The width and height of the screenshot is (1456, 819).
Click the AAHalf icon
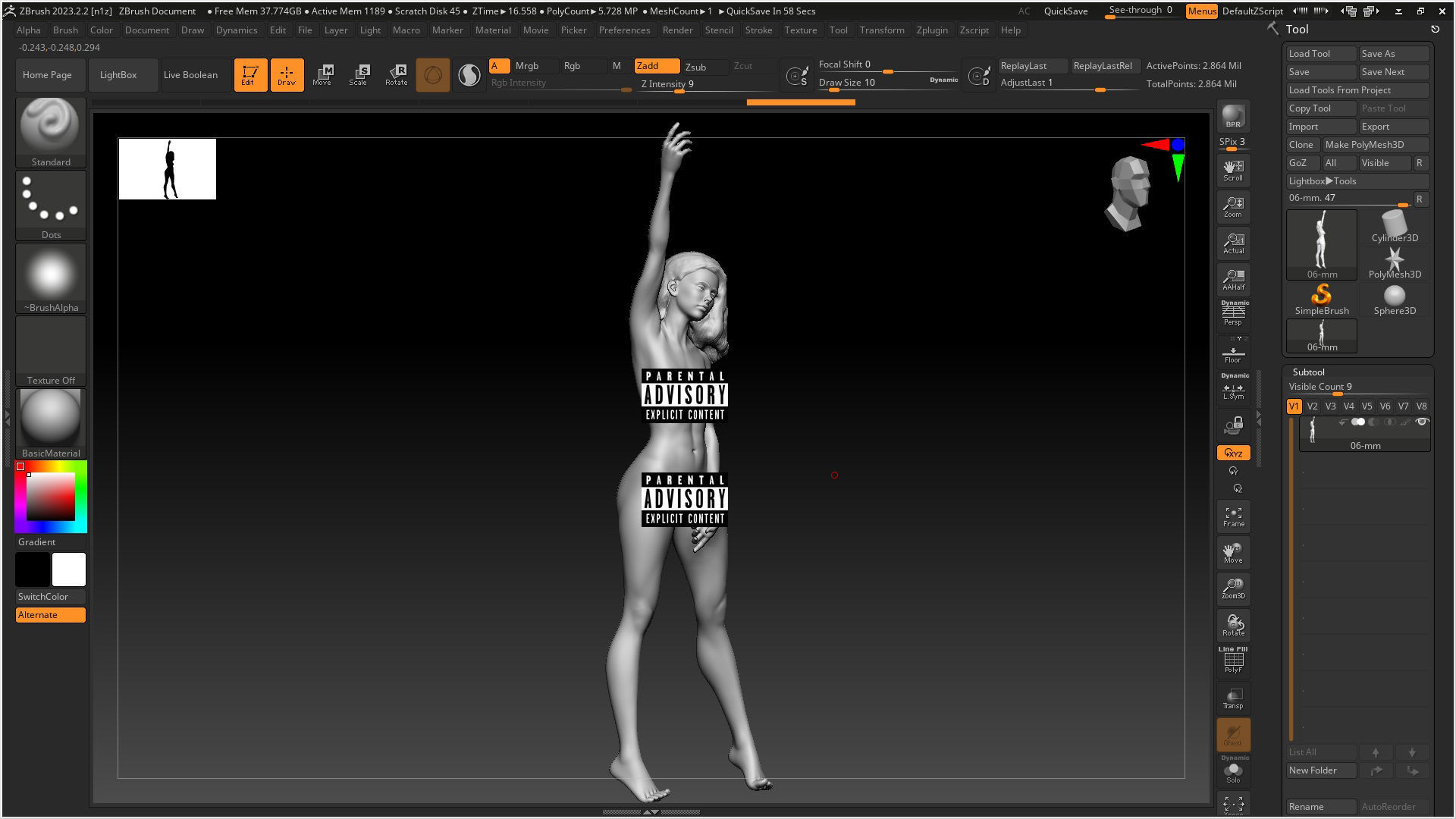(1233, 279)
